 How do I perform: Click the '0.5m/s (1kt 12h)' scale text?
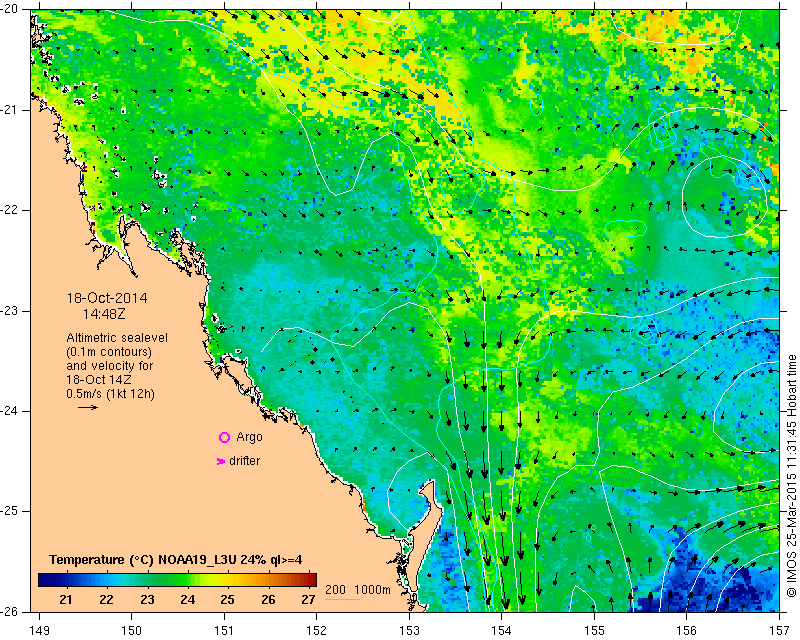click(x=110, y=394)
